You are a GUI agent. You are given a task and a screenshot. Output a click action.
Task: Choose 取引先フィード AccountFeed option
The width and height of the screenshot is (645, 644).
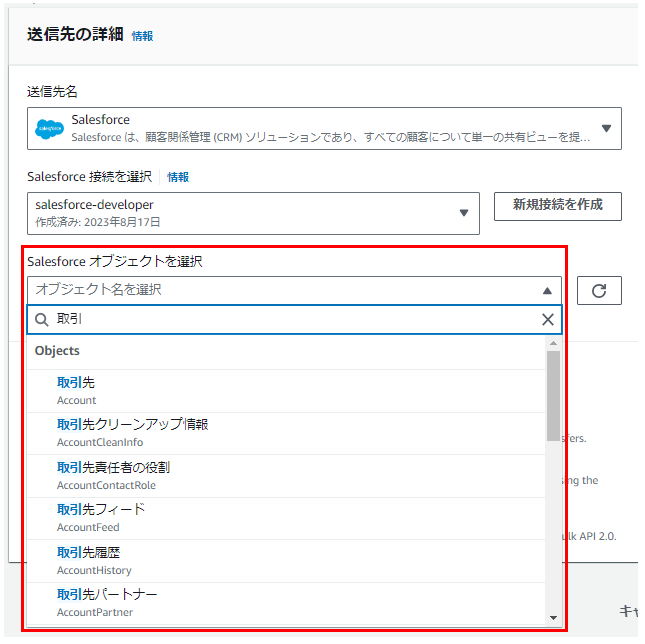(286, 519)
